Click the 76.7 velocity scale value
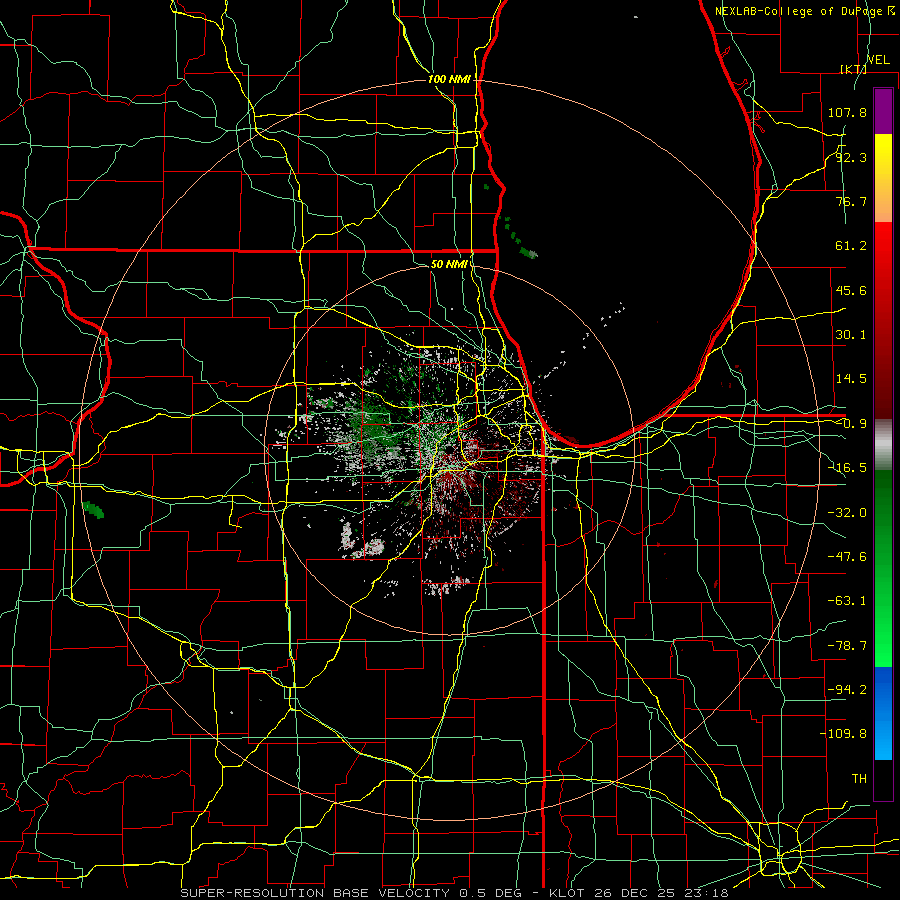This screenshot has width=900, height=900. [x=851, y=201]
